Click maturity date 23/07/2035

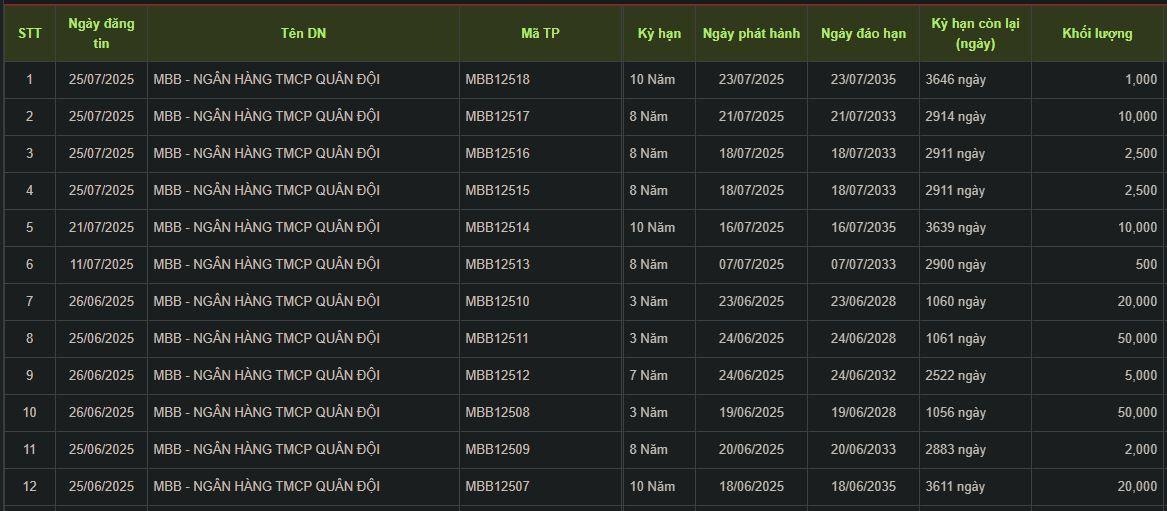pyautogui.click(x=863, y=80)
